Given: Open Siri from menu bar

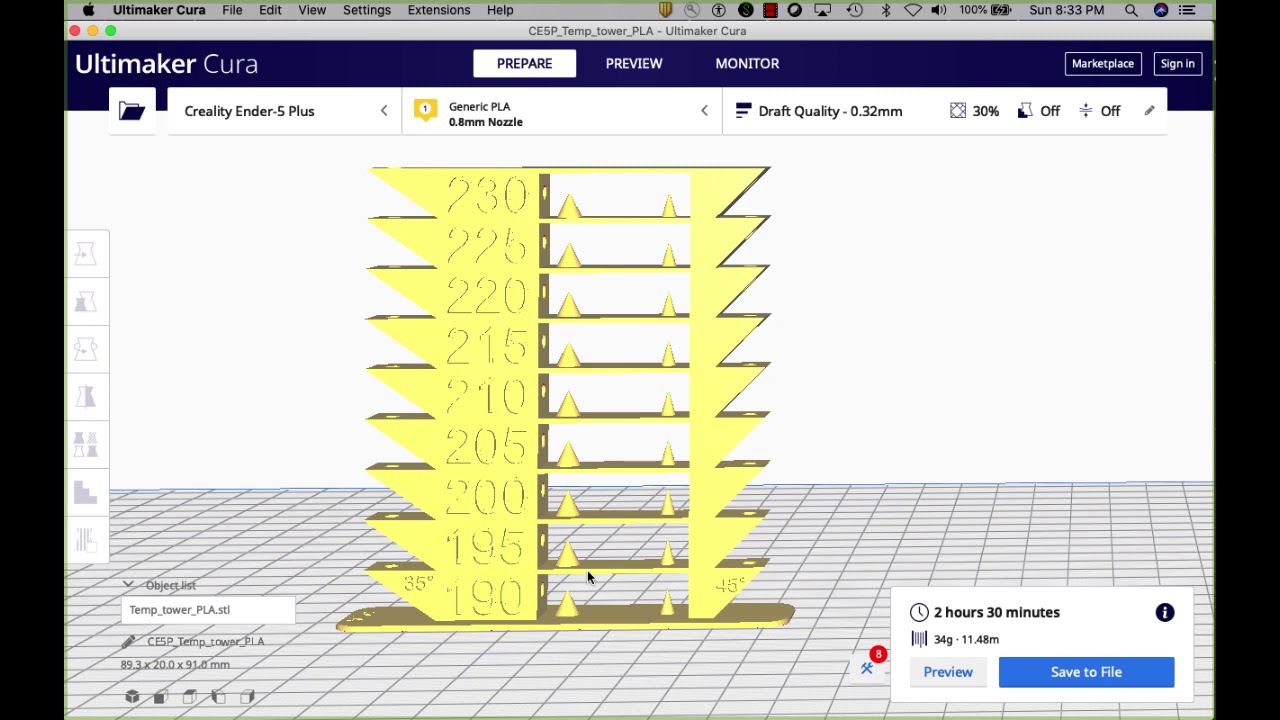Looking at the screenshot, I should coord(1161,10).
